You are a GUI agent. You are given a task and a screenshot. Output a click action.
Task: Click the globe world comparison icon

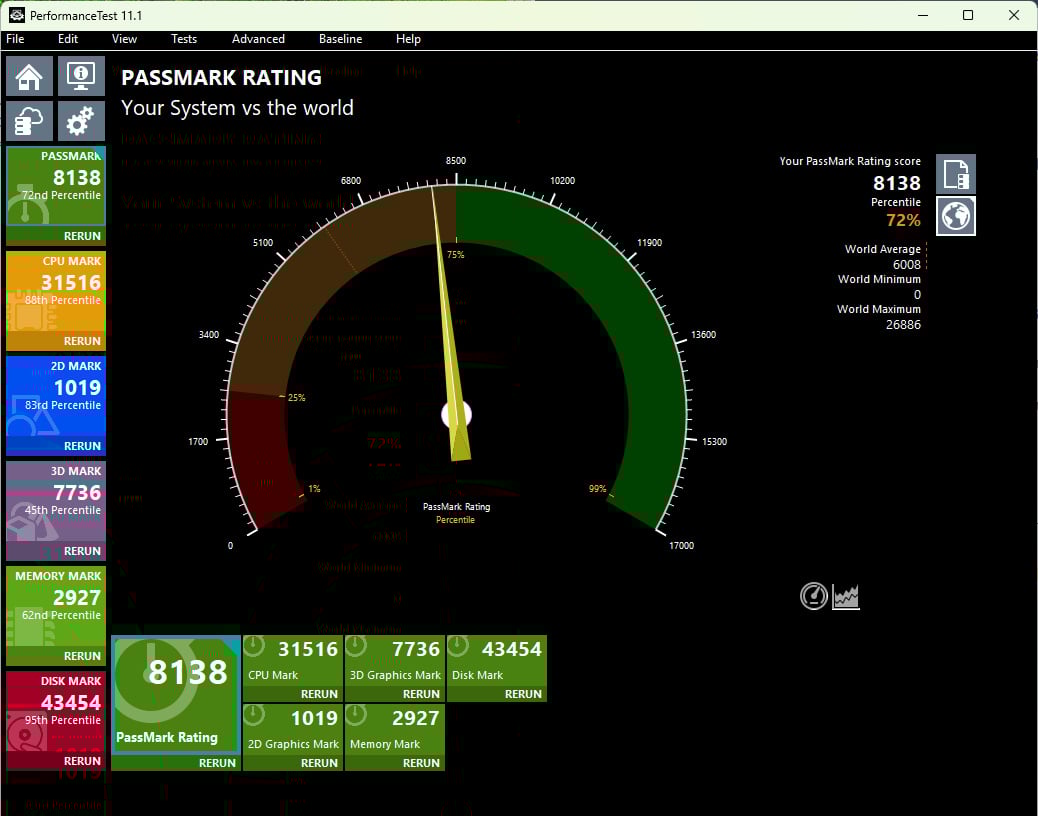(955, 216)
